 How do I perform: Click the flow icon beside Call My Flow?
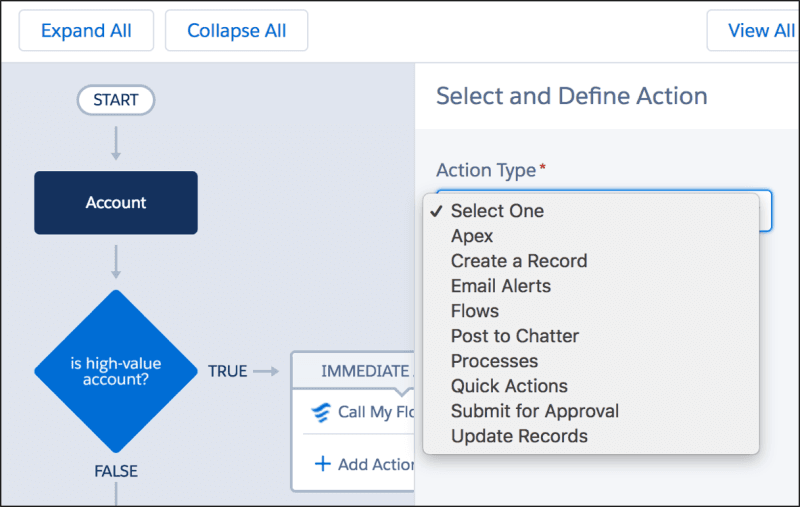[x=321, y=412]
